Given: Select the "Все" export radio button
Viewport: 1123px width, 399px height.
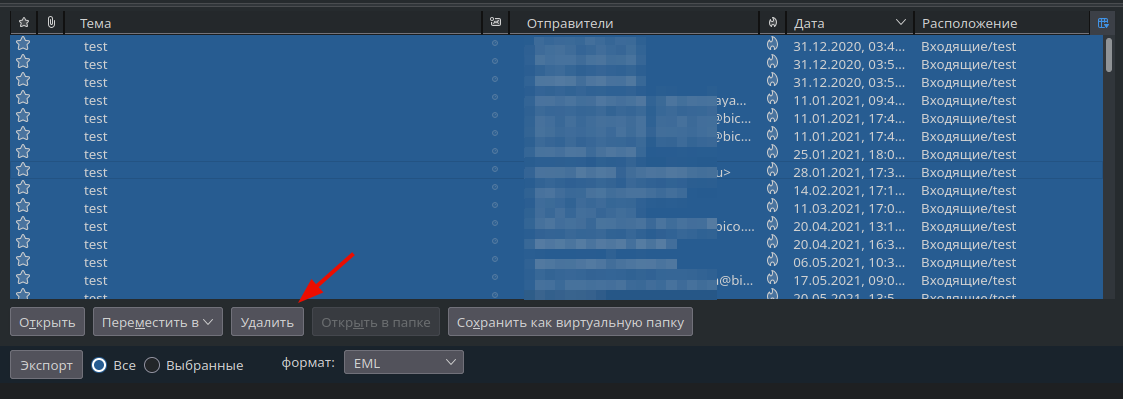Looking at the screenshot, I should pyautogui.click(x=99, y=365).
